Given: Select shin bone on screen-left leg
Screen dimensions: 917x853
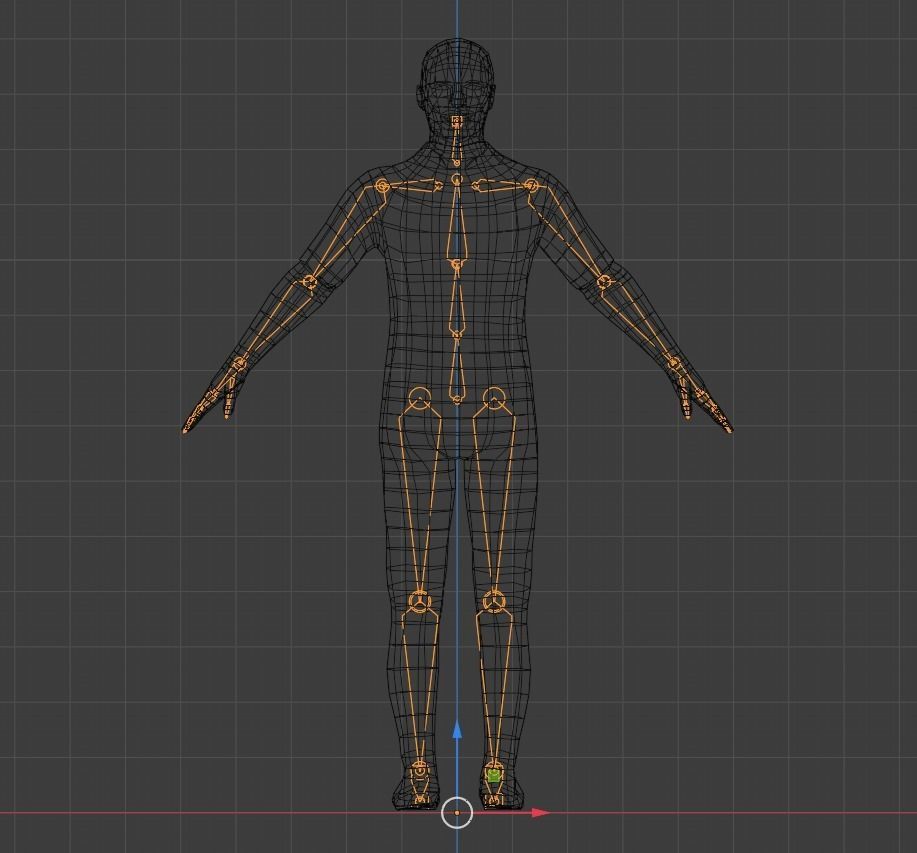Looking at the screenshot, I should pyautogui.click(x=420, y=684).
